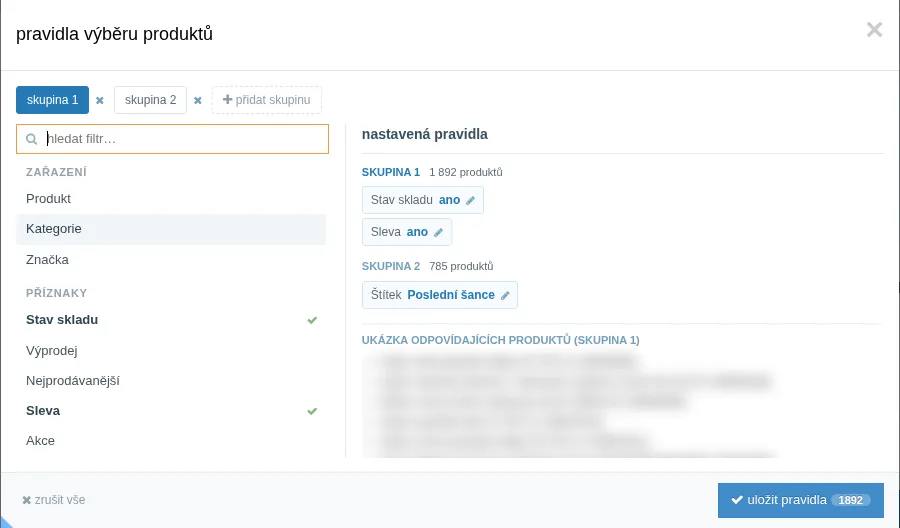Viewport: 900px width, 528px height.
Task: Select the Značka filter
Action: coord(171,260)
